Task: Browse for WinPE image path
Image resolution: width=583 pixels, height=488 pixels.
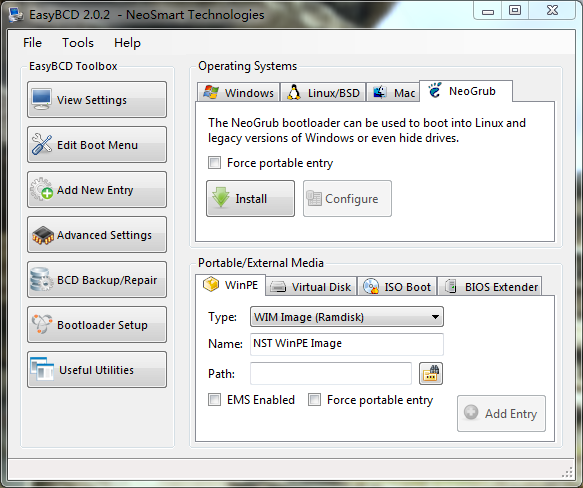Action: pos(431,373)
